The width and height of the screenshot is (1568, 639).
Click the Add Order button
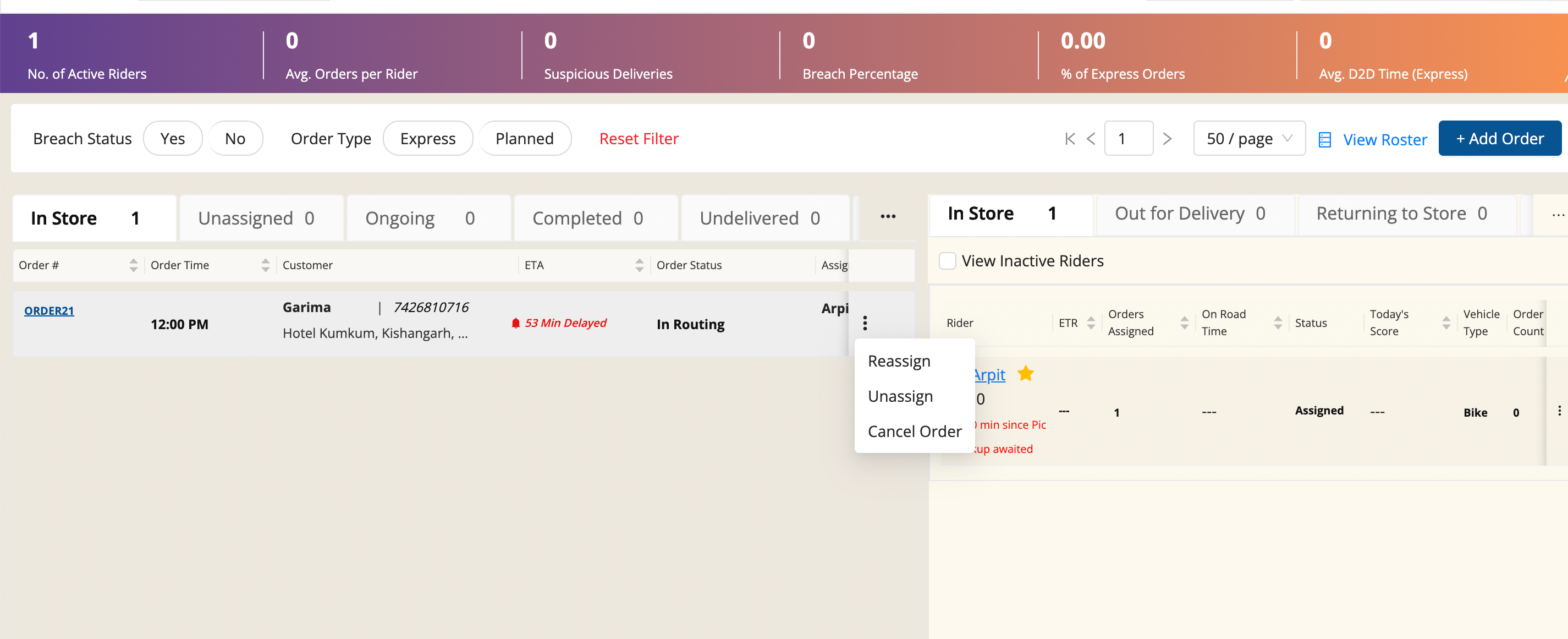pos(1499,139)
